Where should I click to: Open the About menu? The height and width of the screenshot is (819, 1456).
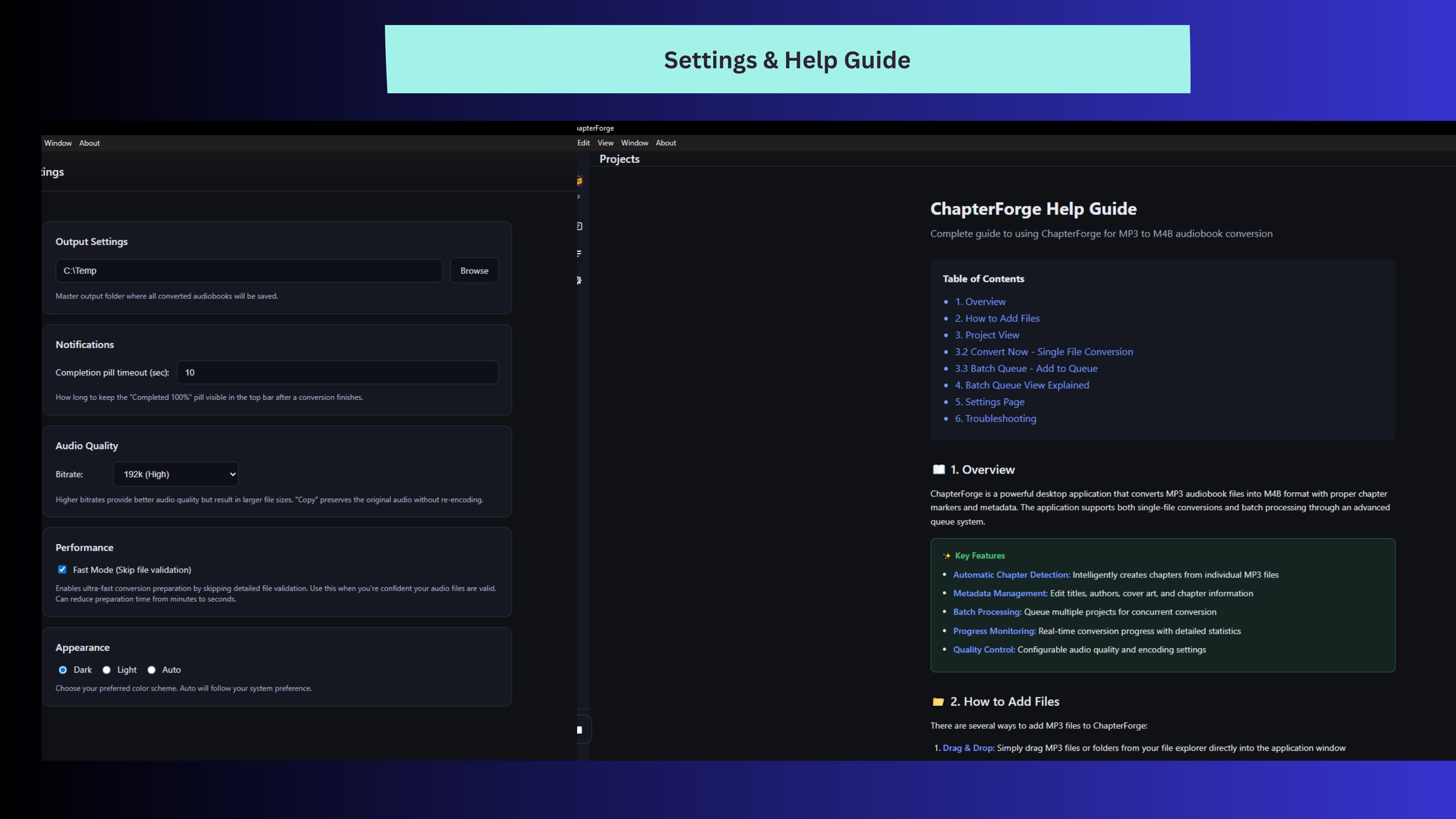[666, 143]
